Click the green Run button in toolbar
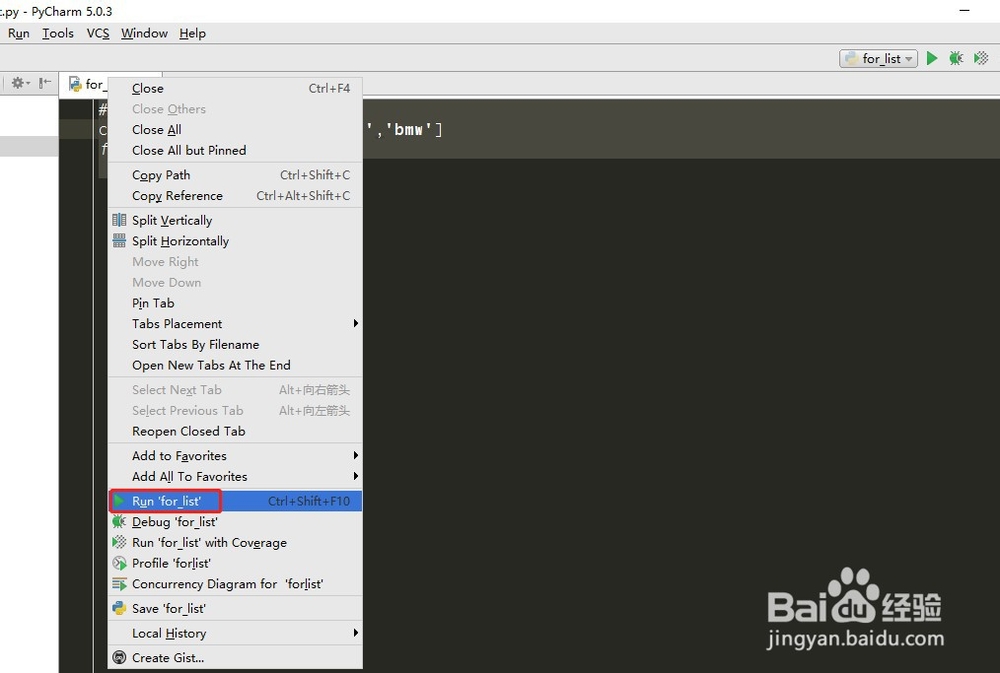This screenshot has height=673, width=1000. click(932, 58)
